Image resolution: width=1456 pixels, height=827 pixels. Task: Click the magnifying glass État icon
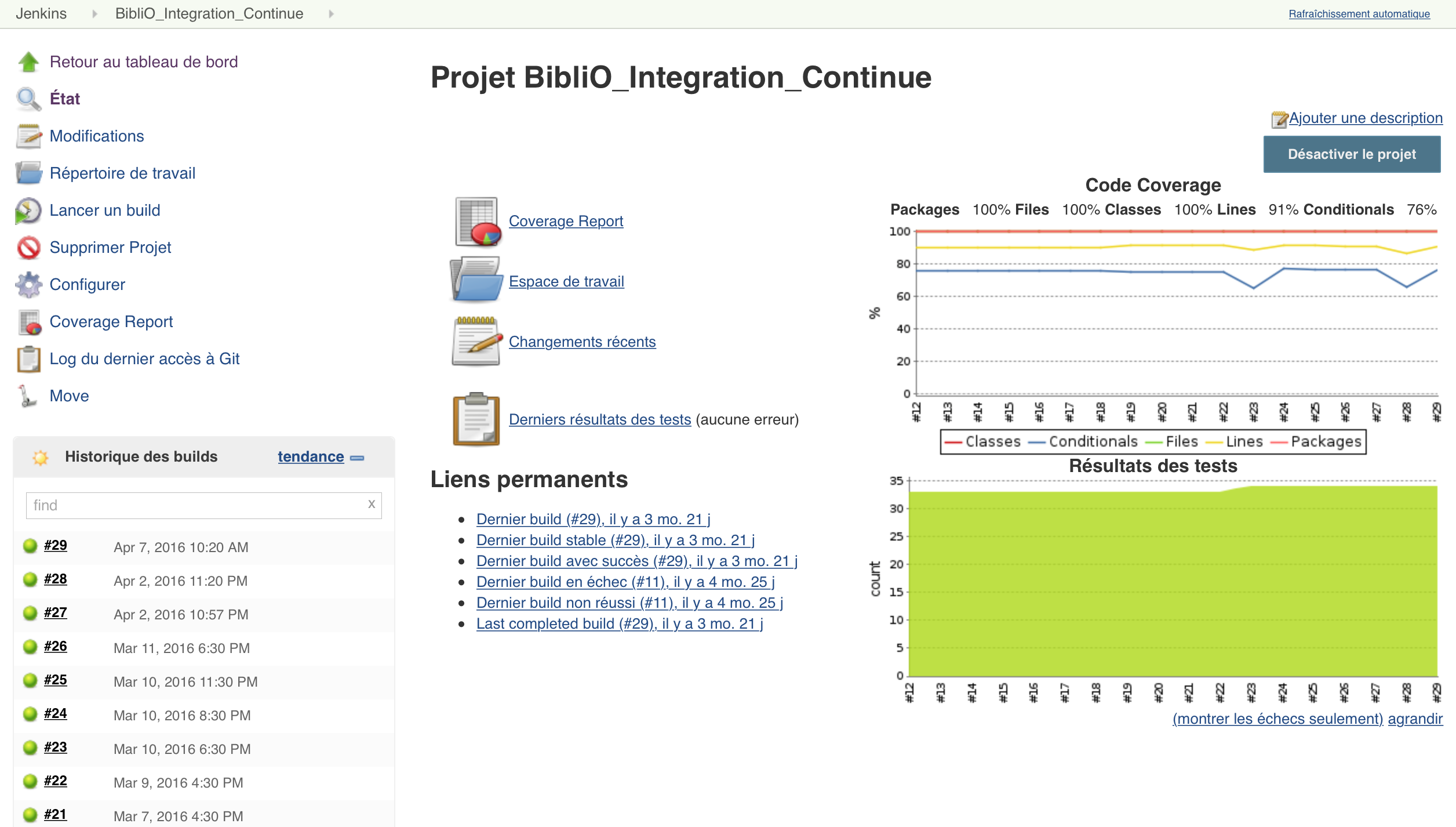[28, 99]
